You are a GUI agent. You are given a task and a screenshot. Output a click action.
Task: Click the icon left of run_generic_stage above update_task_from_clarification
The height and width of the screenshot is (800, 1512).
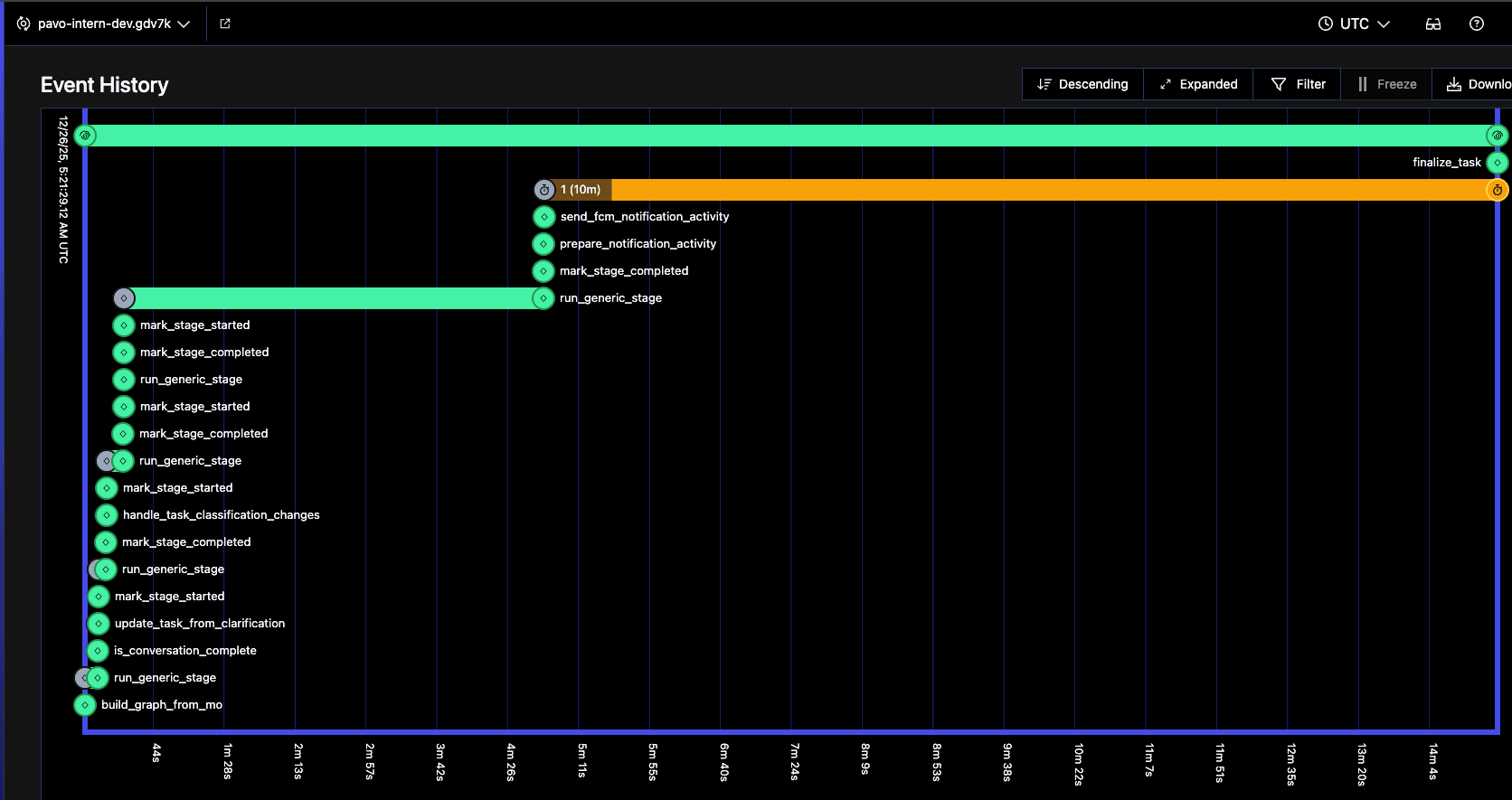pyautogui.click(x=106, y=569)
